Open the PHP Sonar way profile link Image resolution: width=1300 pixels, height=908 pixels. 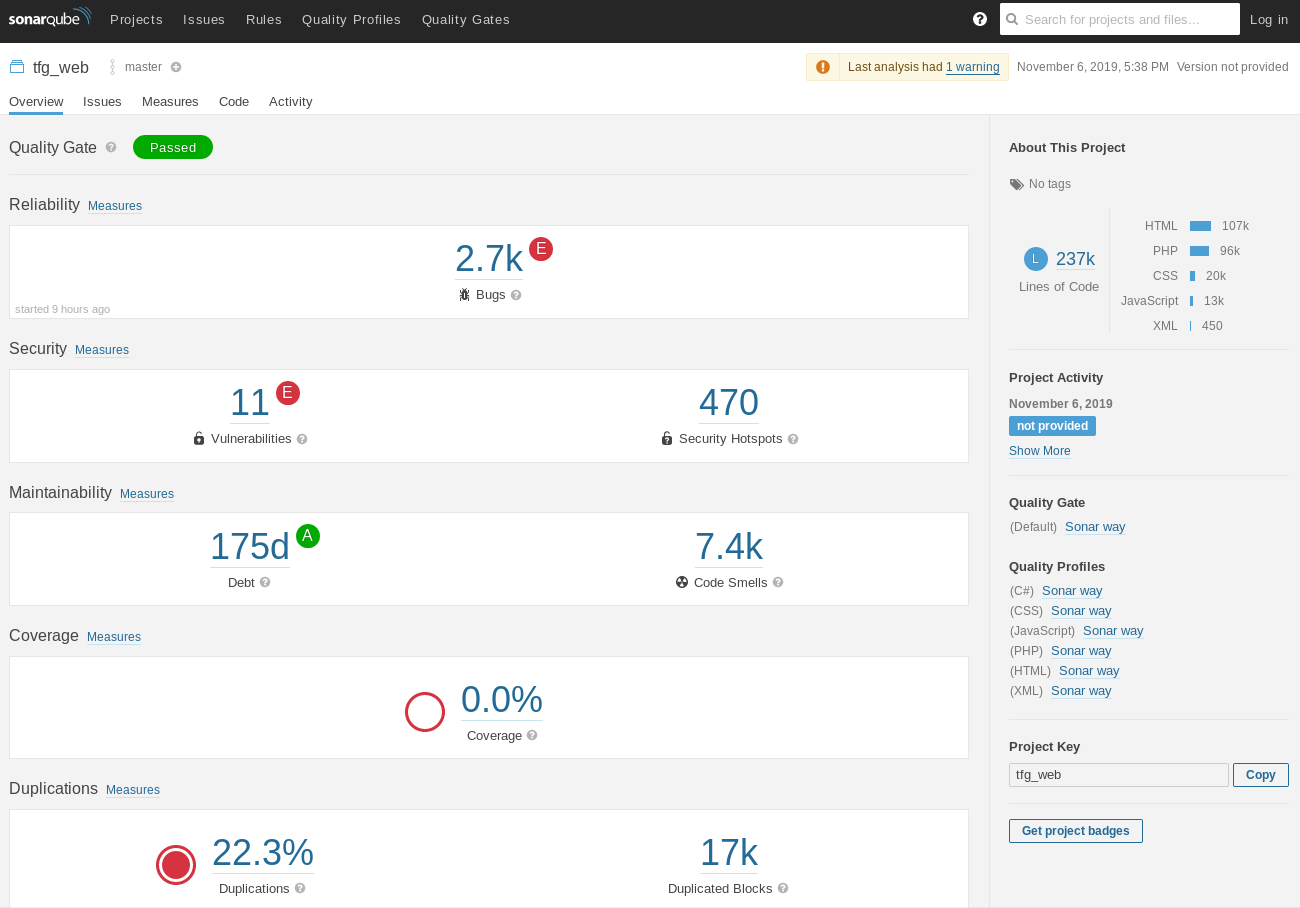[x=1081, y=651]
